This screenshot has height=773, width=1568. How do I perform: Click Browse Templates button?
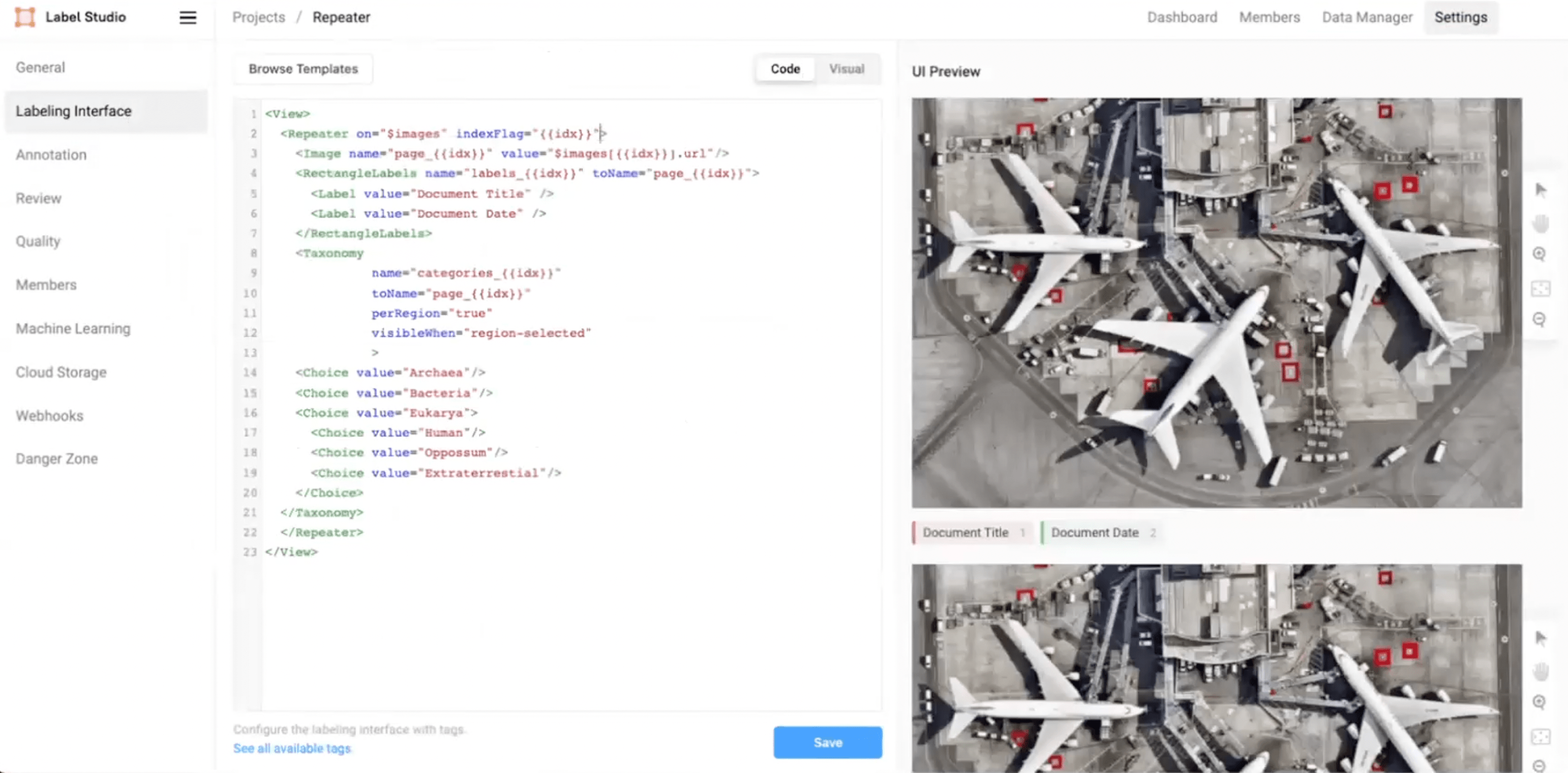[303, 69]
